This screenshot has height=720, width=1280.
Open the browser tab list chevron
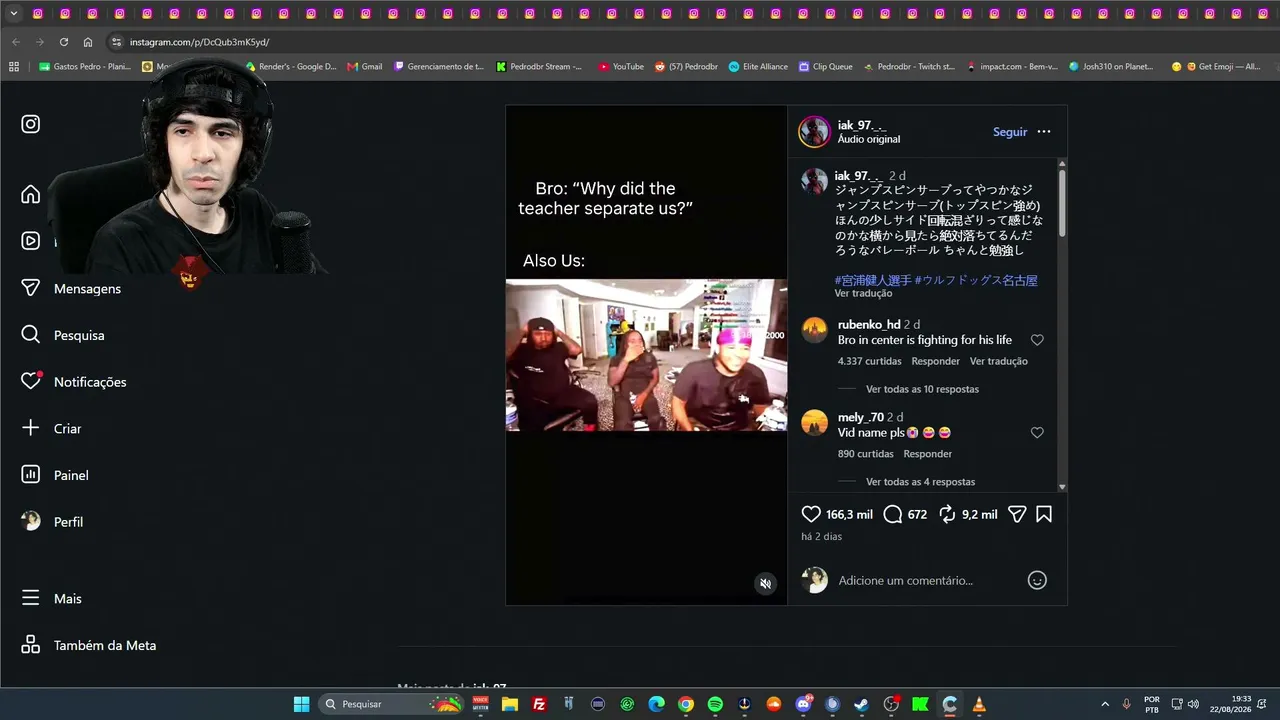point(14,14)
